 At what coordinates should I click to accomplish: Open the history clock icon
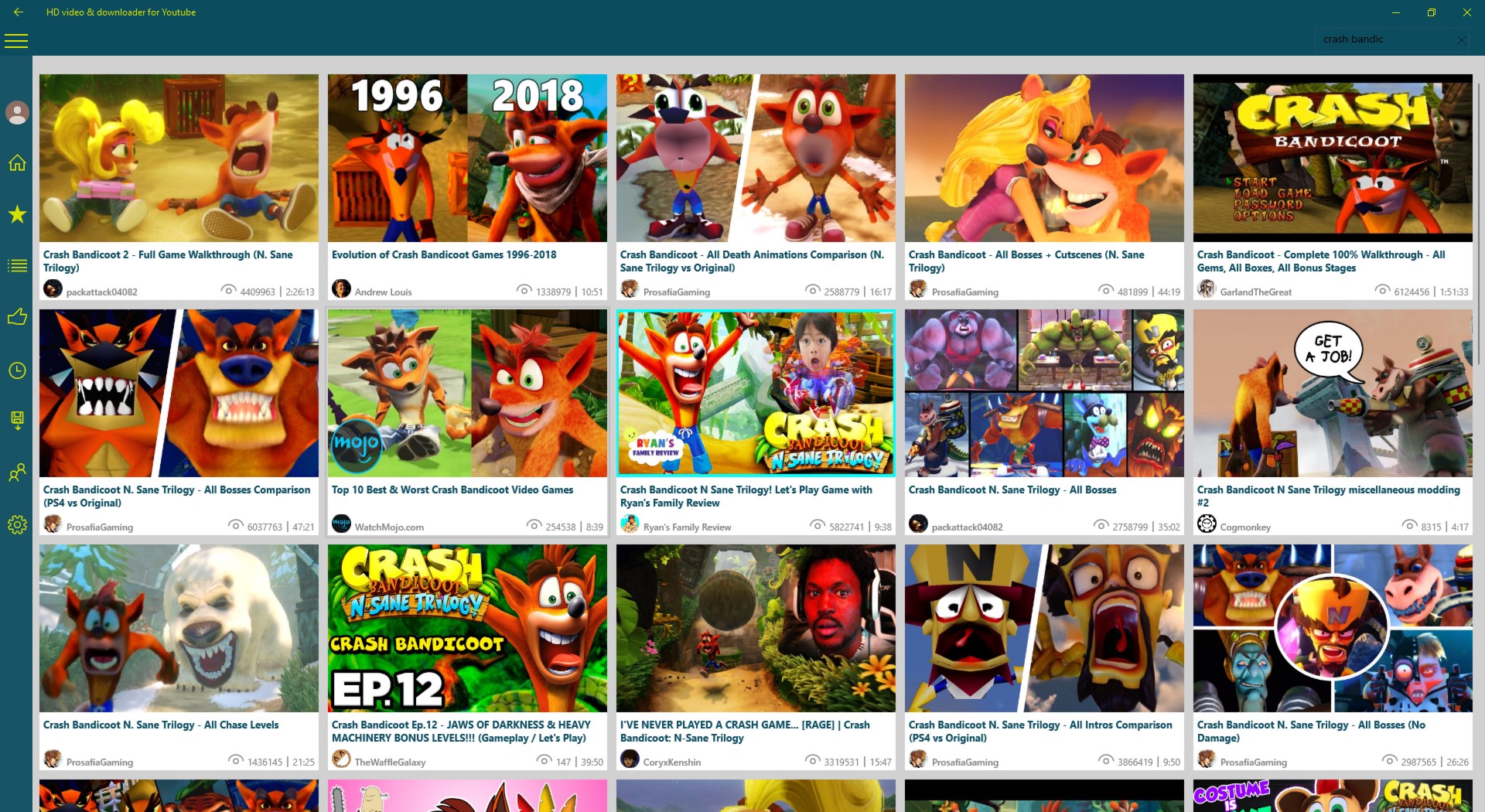[x=17, y=370]
